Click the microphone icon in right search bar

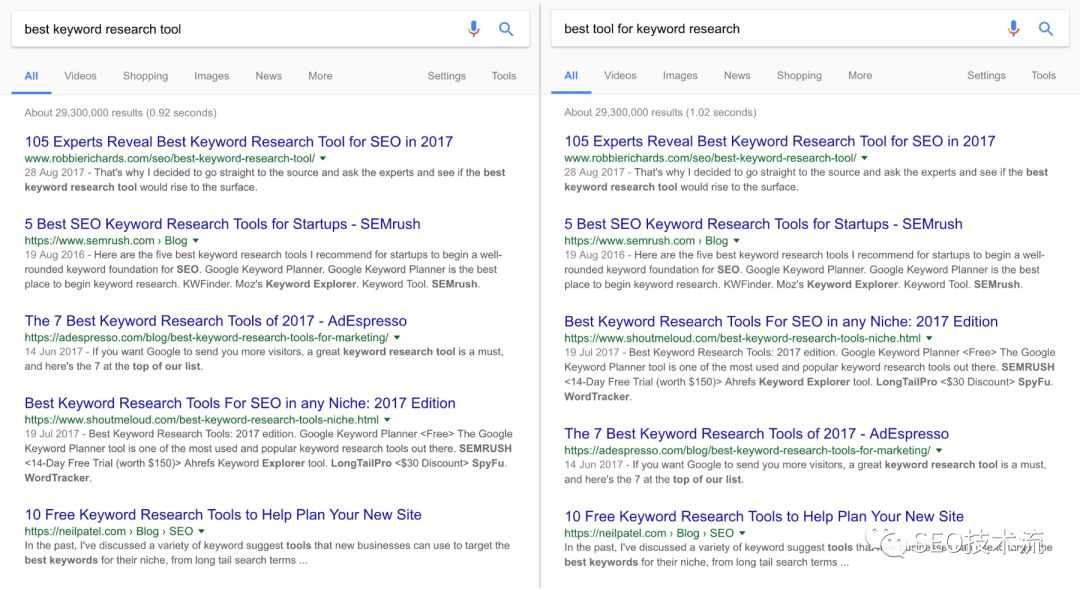pyautogui.click(x=1014, y=29)
